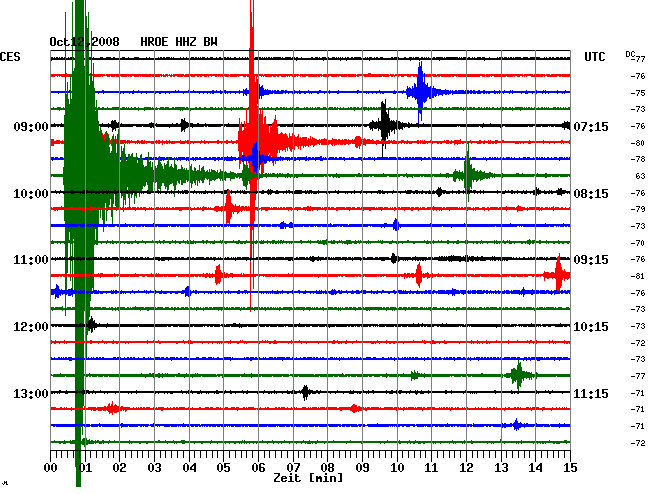Click minute 09 on the time axis
The image size is (650, 494).
362,468
